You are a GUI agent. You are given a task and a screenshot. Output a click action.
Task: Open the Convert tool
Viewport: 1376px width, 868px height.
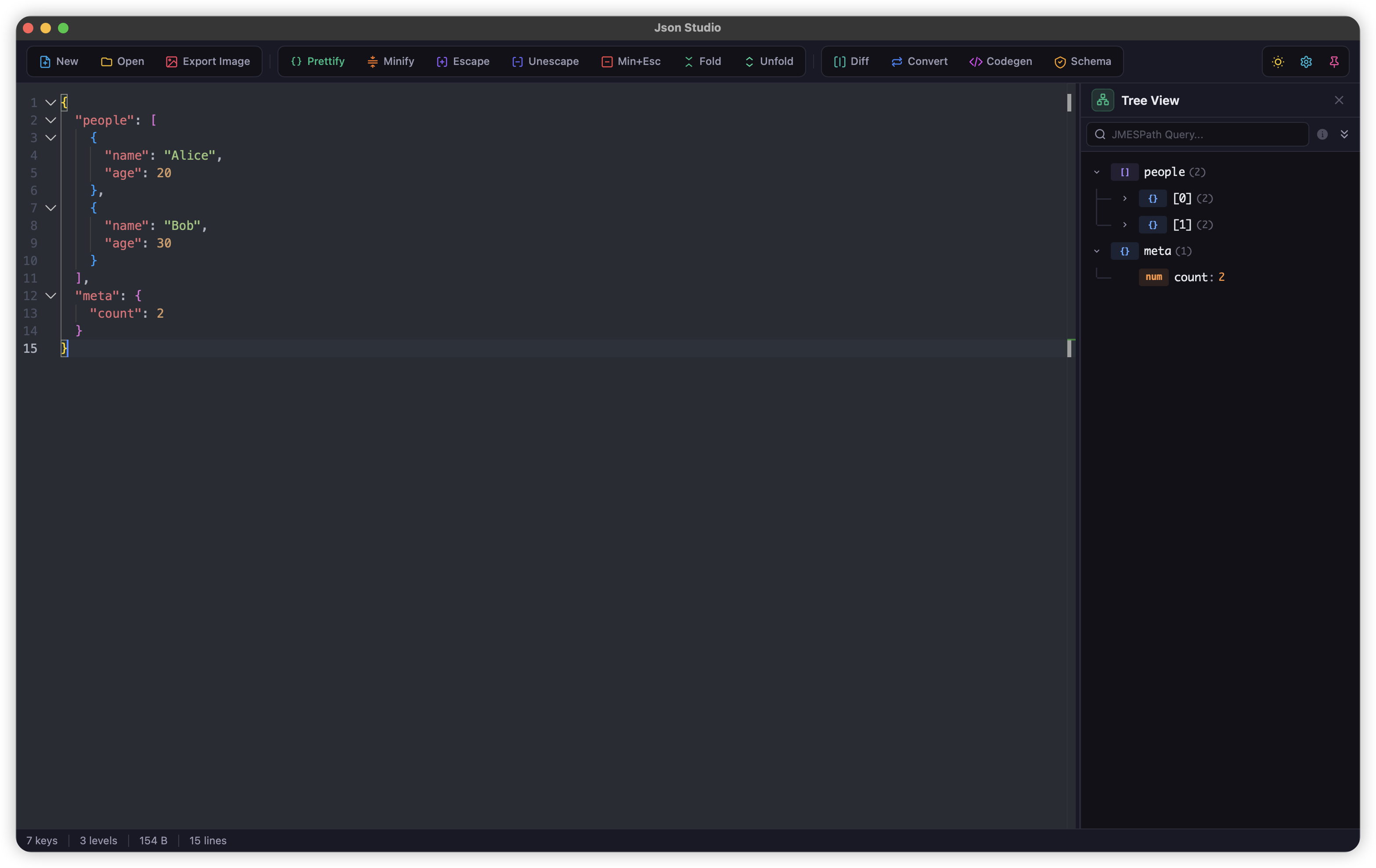tap(919, 61)
